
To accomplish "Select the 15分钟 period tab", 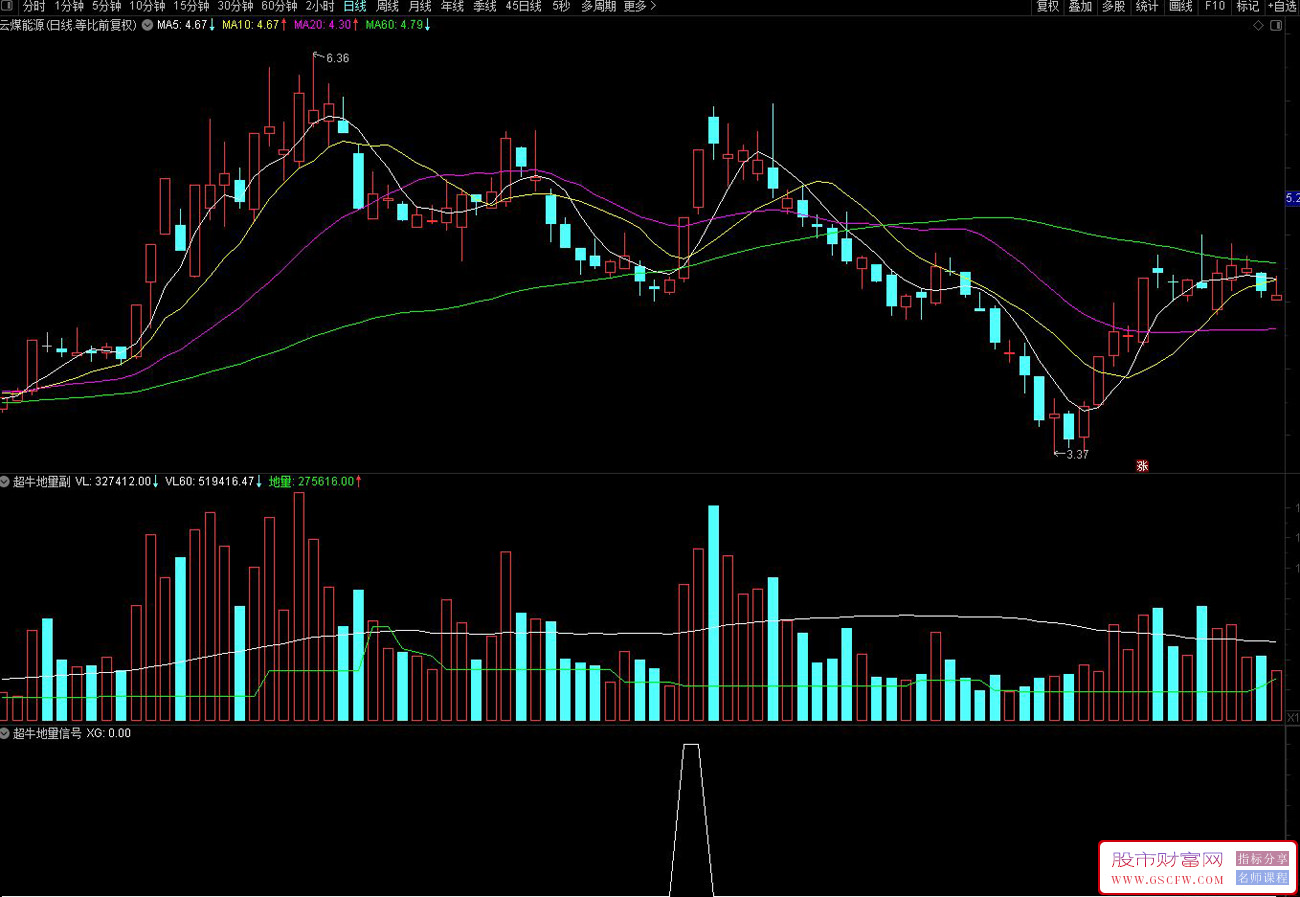I will click(x=192, y=7).
